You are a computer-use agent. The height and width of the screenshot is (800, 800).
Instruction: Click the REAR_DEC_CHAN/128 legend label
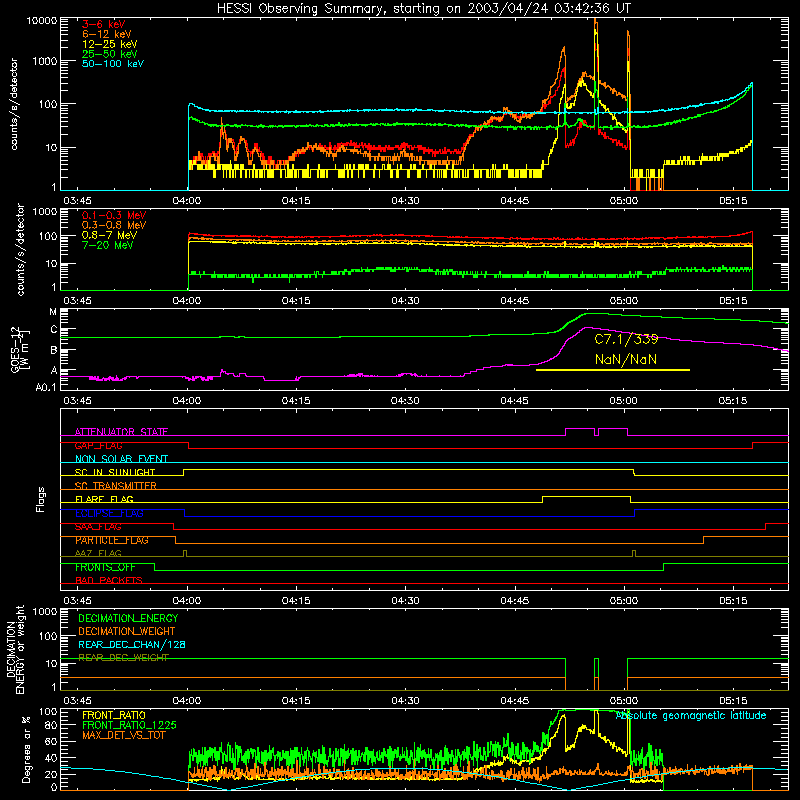click(132, 644)
